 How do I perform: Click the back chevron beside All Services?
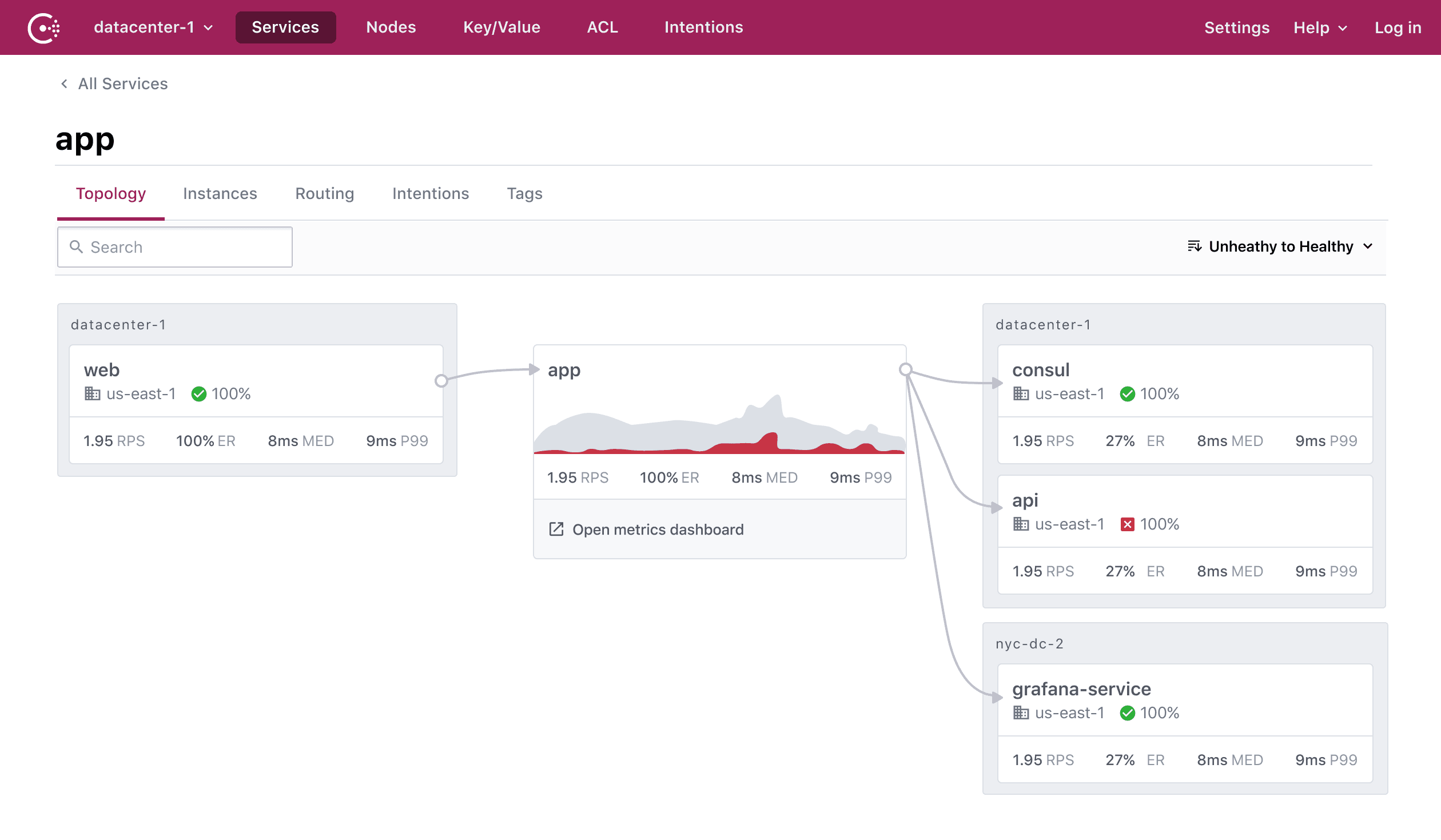(65, 84)
